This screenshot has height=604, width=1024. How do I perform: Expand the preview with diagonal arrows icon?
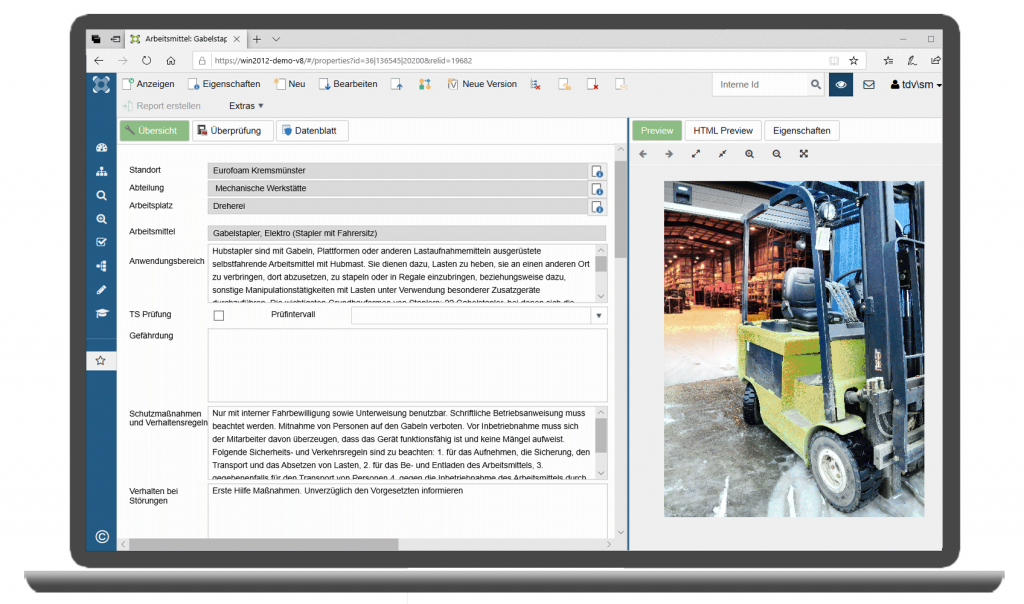[696, 154]
